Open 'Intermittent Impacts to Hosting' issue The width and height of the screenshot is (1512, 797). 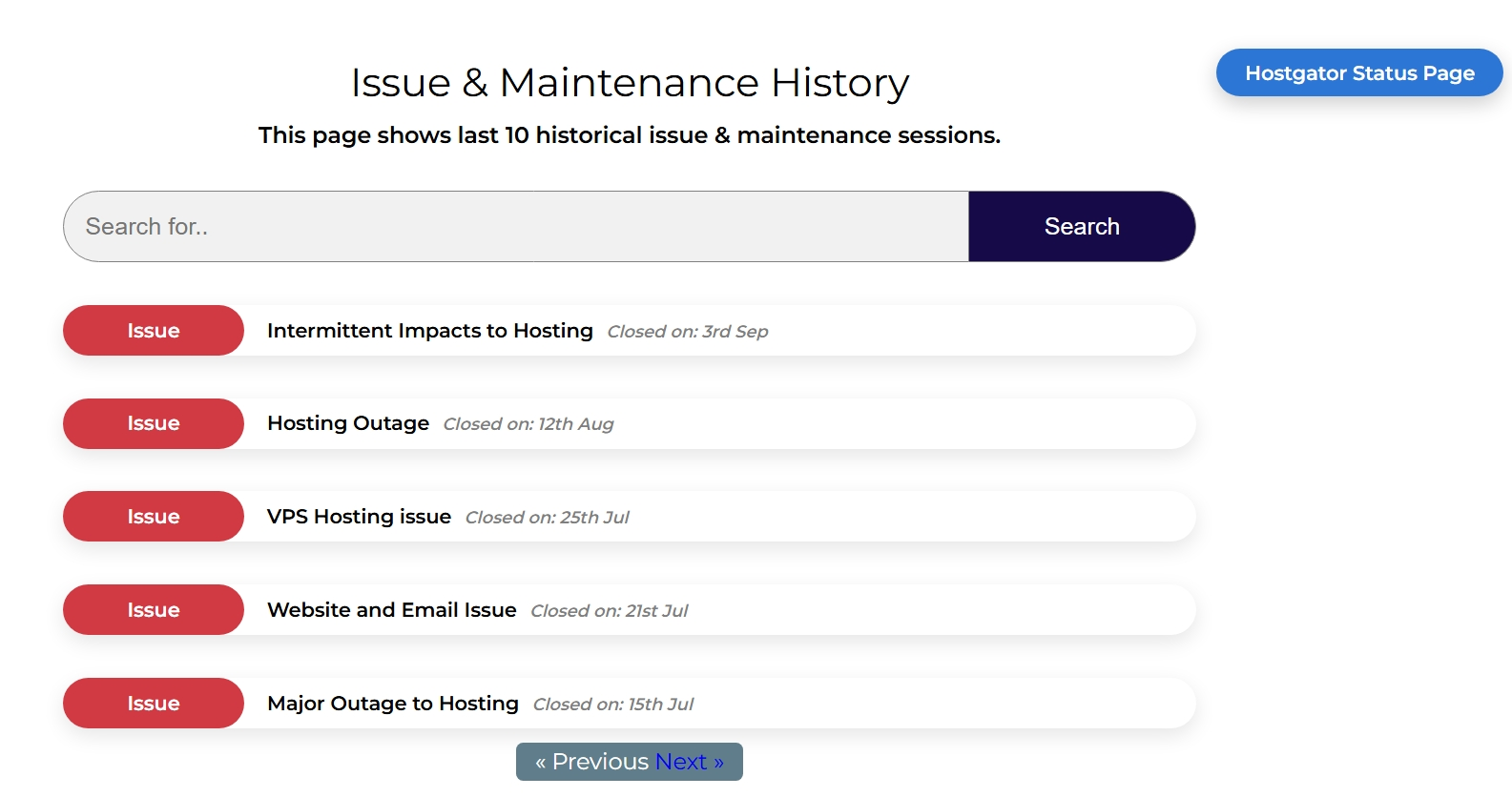point(430,331)
